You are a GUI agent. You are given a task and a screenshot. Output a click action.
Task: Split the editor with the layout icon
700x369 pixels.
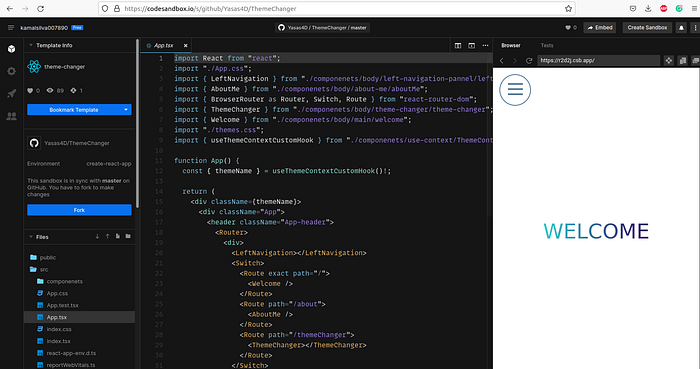(458, 46)
